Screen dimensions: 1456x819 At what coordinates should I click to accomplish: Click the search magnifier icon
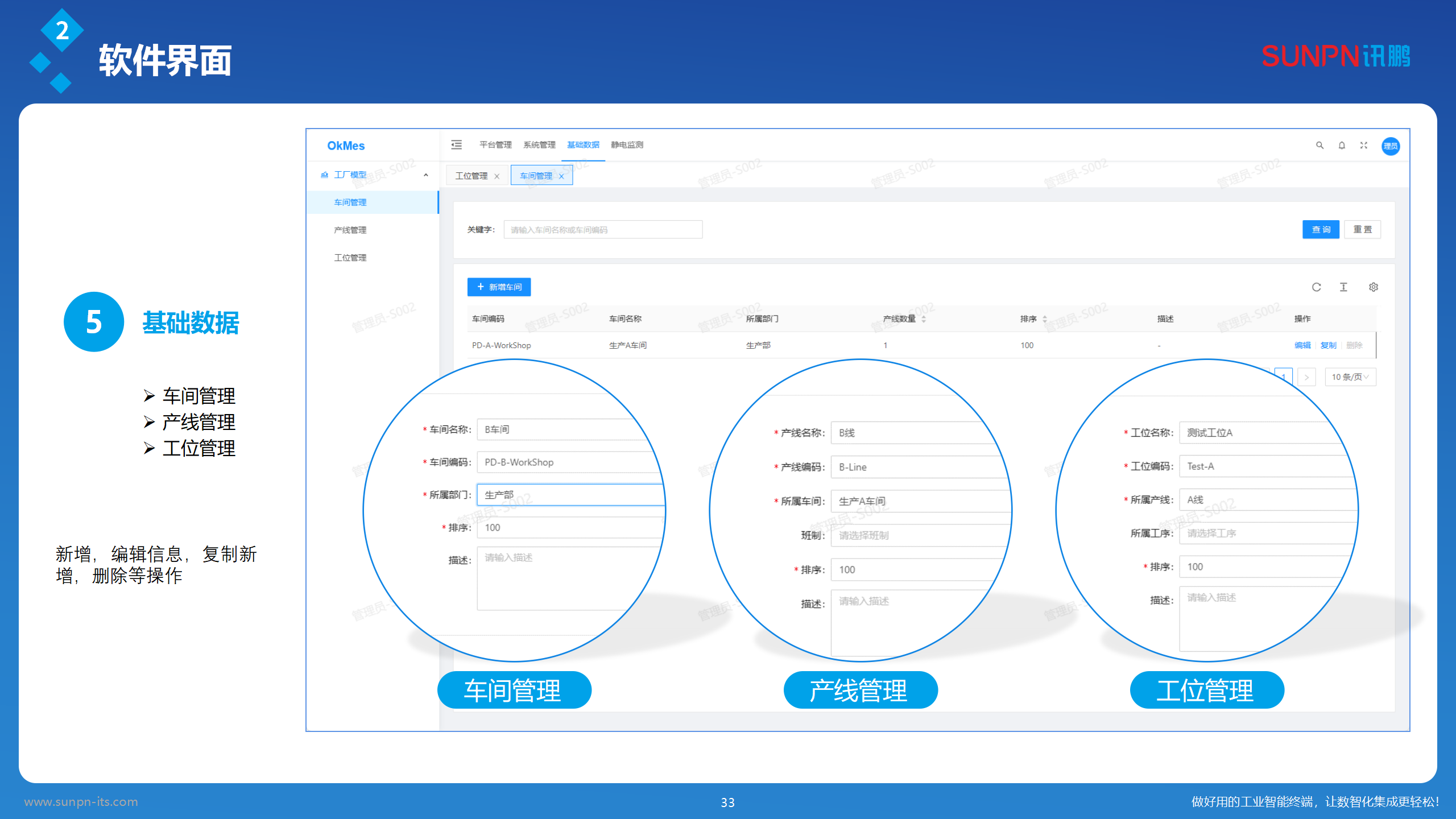[x=1319, y=145]
